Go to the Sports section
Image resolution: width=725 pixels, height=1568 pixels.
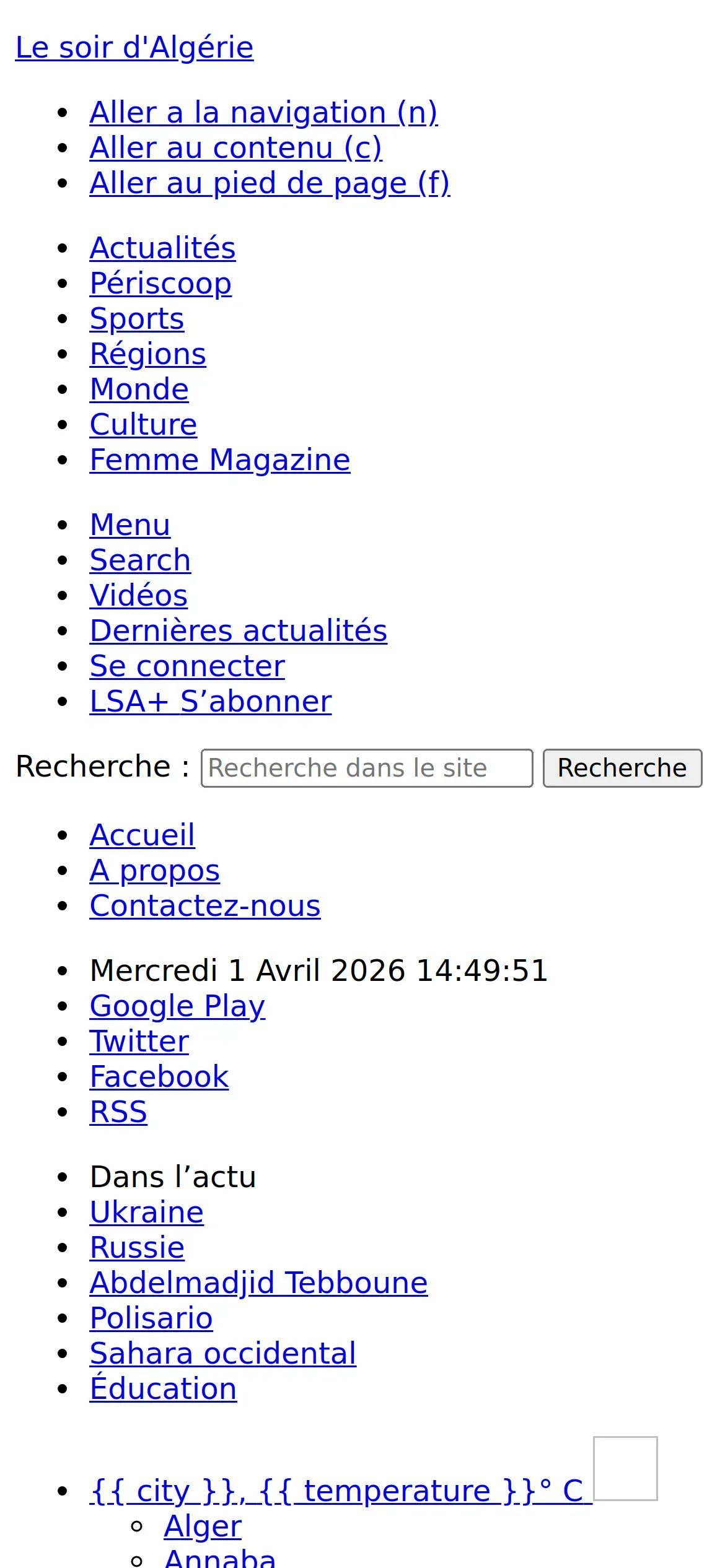pyautogui.click(x=137, y=318)
